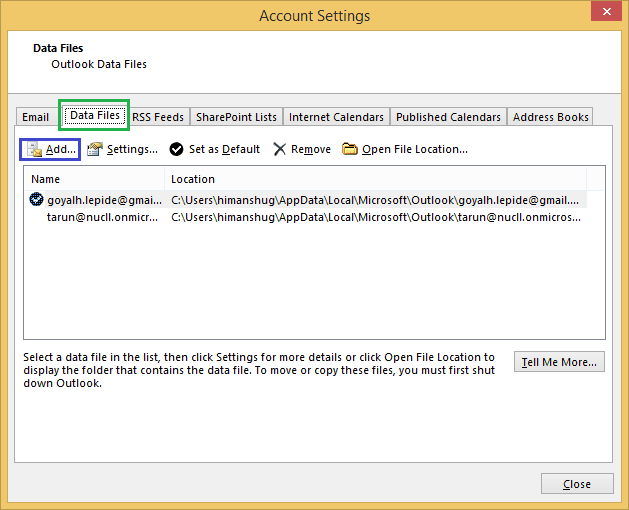Click the Settings... label
Image resolution: width=629 pixels, height=510 pixels.
(132, 149)
